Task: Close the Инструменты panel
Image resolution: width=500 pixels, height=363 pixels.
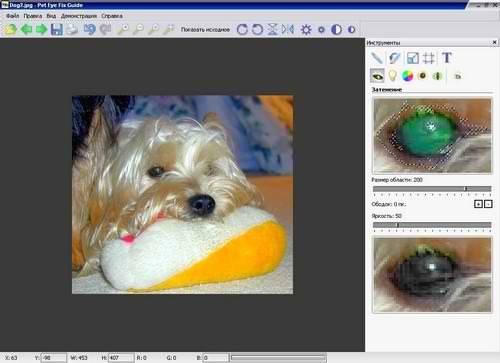Action: coord(495,42)
